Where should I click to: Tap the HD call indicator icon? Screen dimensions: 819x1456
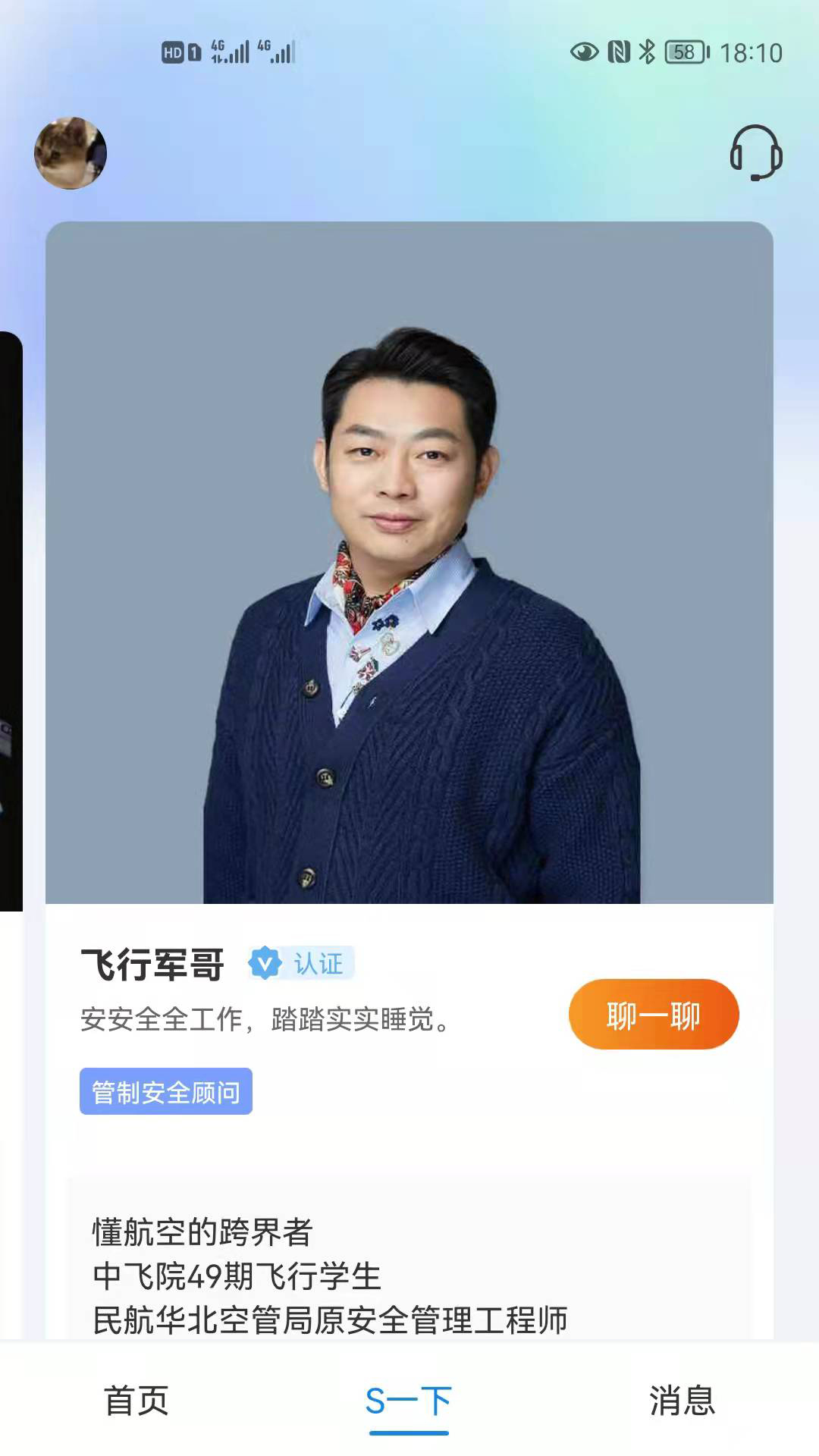click(181, 52)
